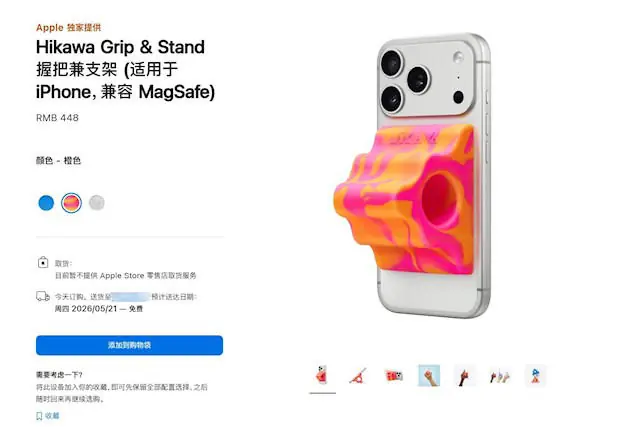Click the blue add-to-bag button
This screenshot has width=640, height=427.
[129, 345]
